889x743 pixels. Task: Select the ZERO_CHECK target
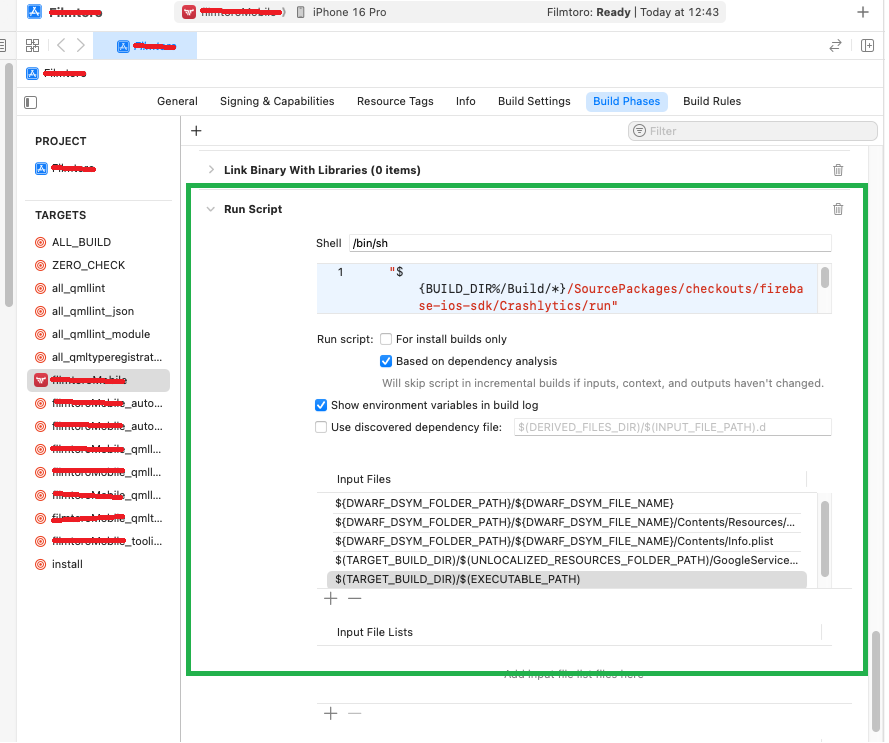coord(88,265)
